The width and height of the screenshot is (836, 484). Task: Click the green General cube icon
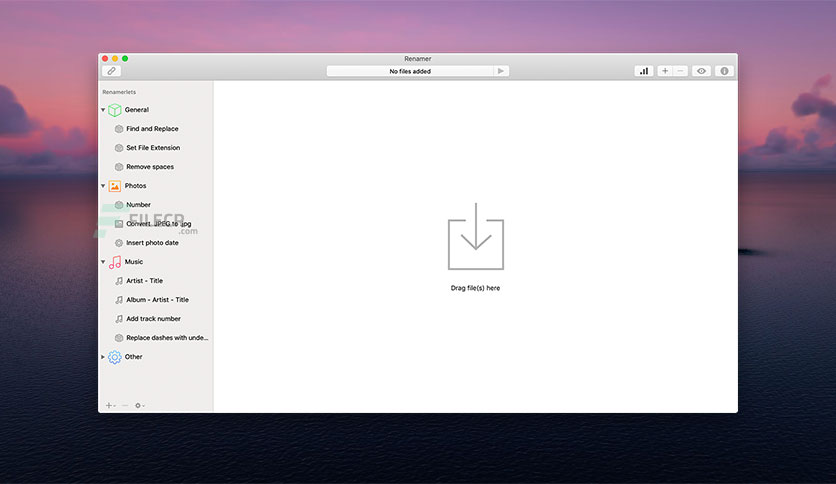[x=115, y=110]
